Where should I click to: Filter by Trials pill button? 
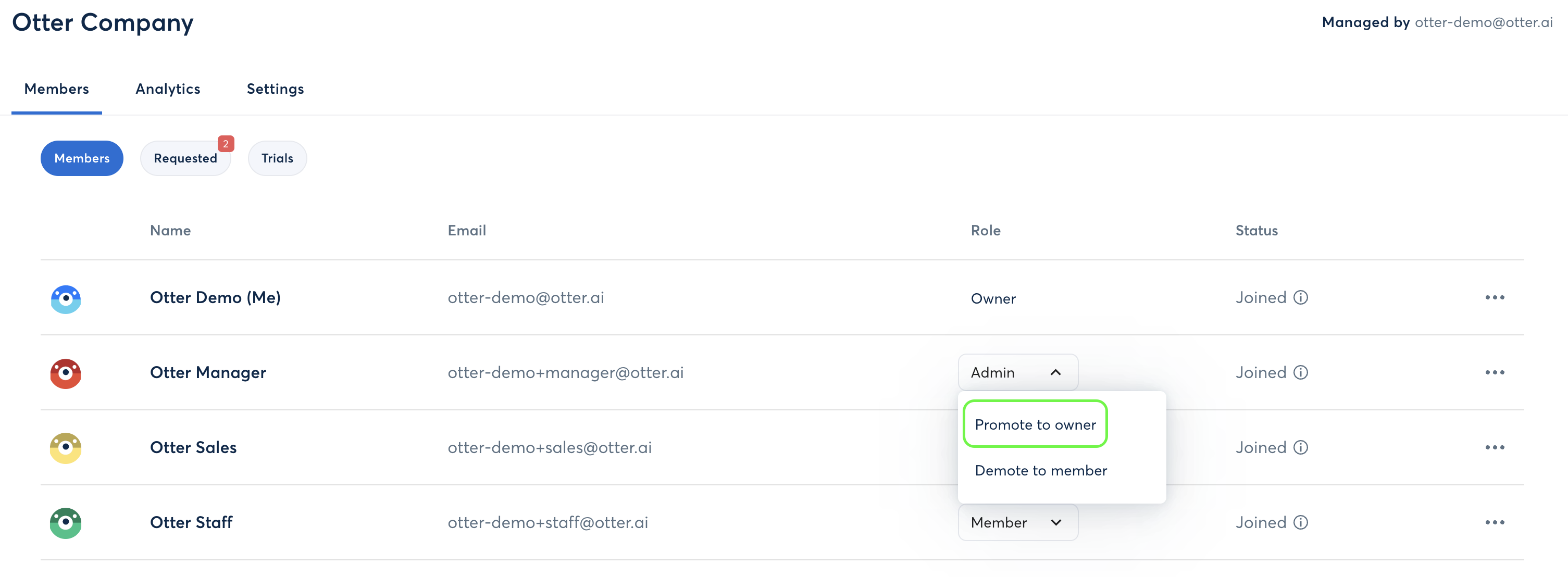pos(277,158)
